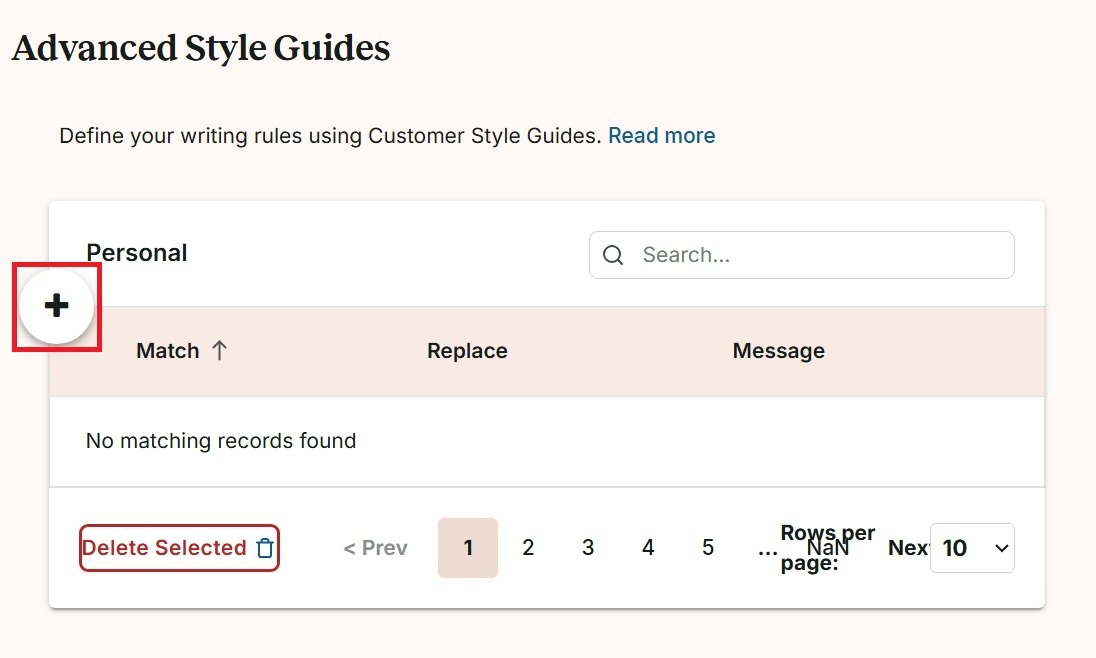Click Delete Selected button
Viewport: 1096px width, 658px height.
coord(180,548)
